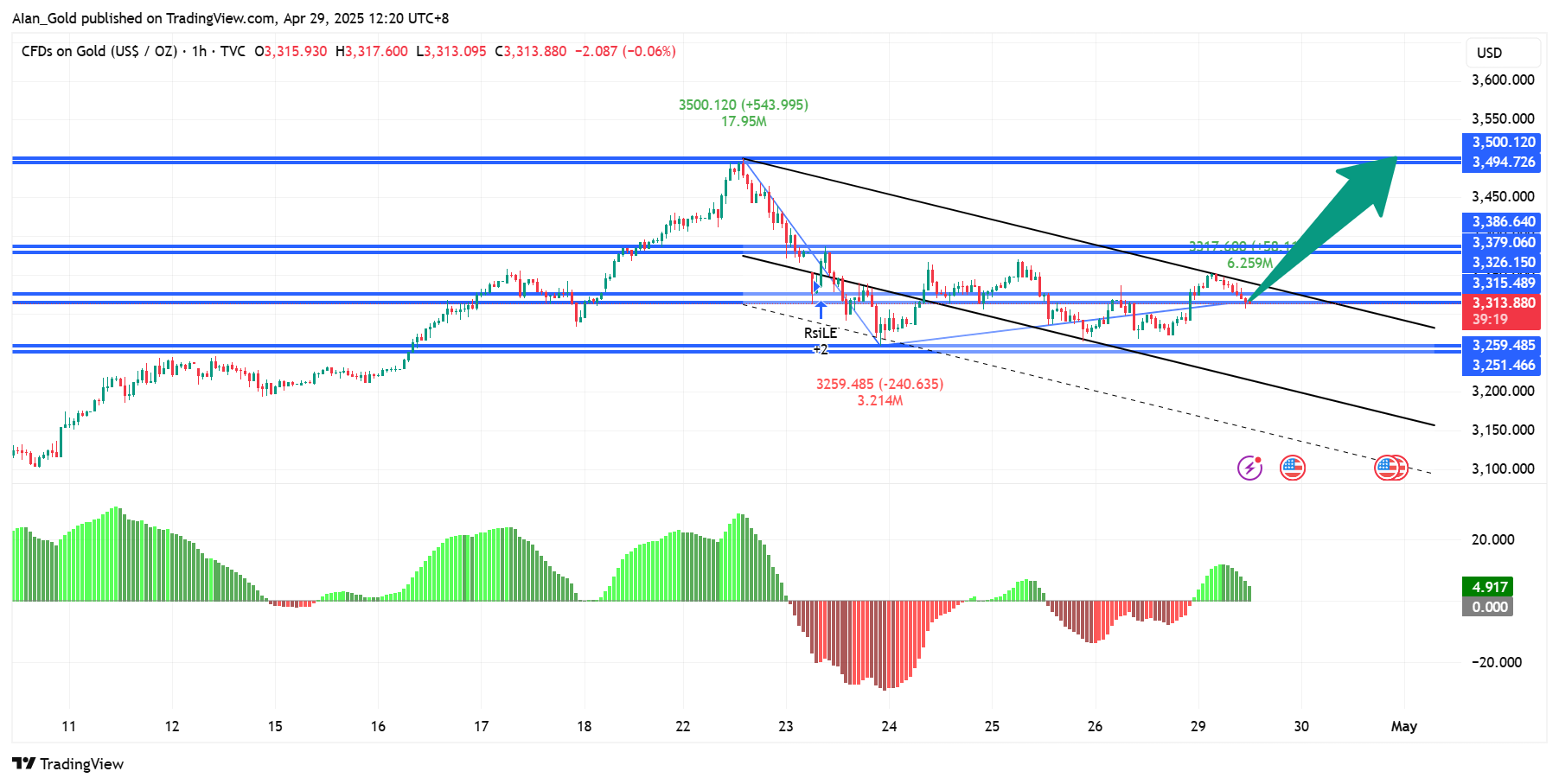Click the 3,315.489 blue price label
The height and width of the screenshot is (784, 1559).
point(1501,283)
